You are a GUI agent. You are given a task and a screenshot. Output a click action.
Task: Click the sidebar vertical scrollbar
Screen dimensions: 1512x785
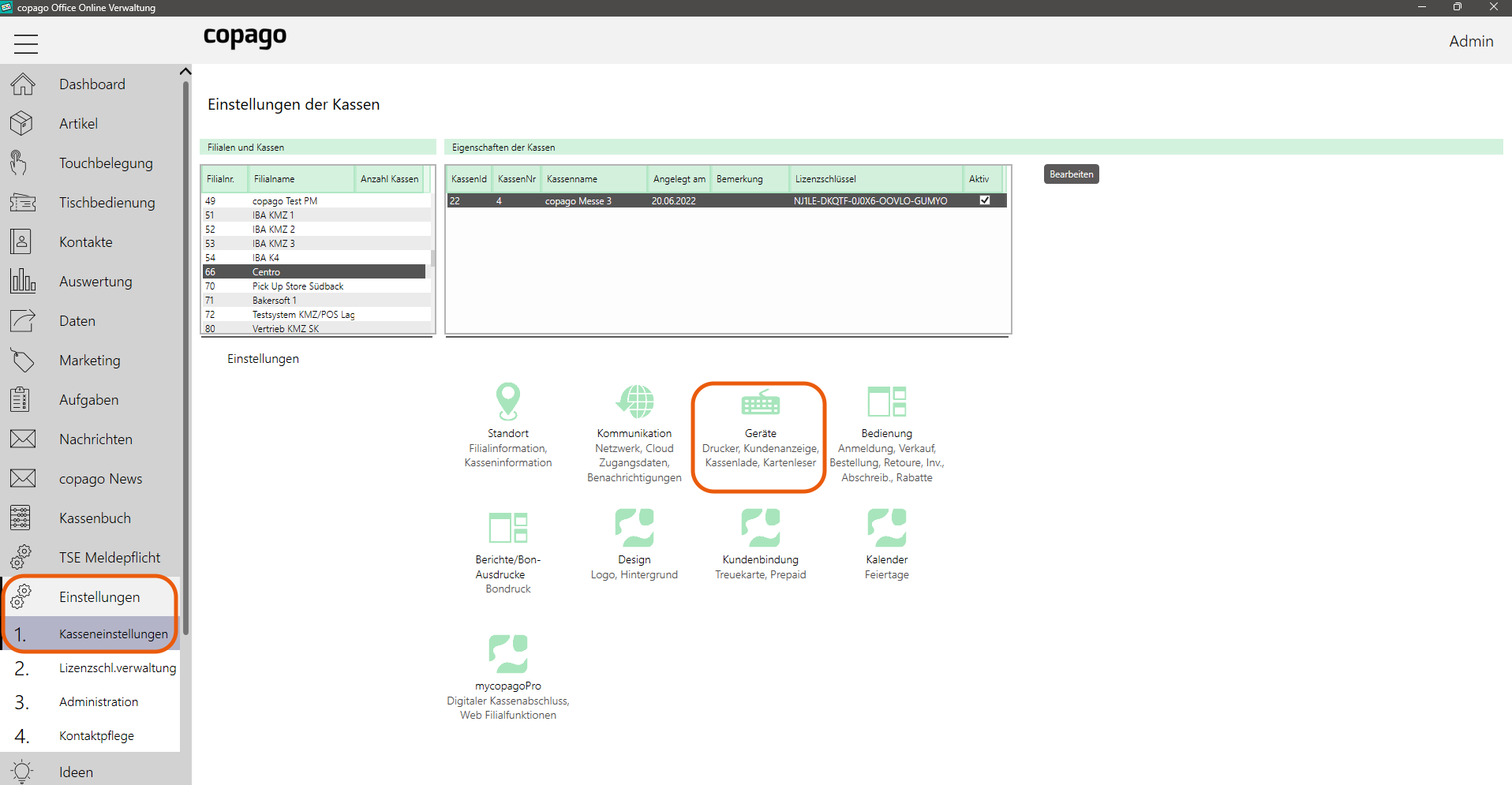[186, 359]
